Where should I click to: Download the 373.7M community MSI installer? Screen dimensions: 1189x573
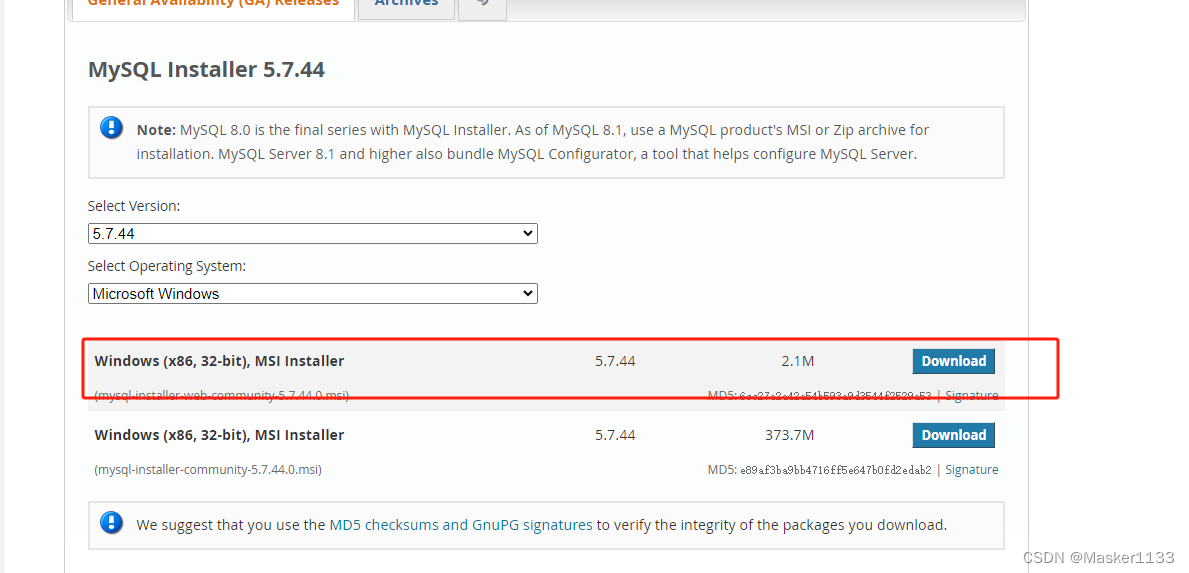[x=953, y=435]
